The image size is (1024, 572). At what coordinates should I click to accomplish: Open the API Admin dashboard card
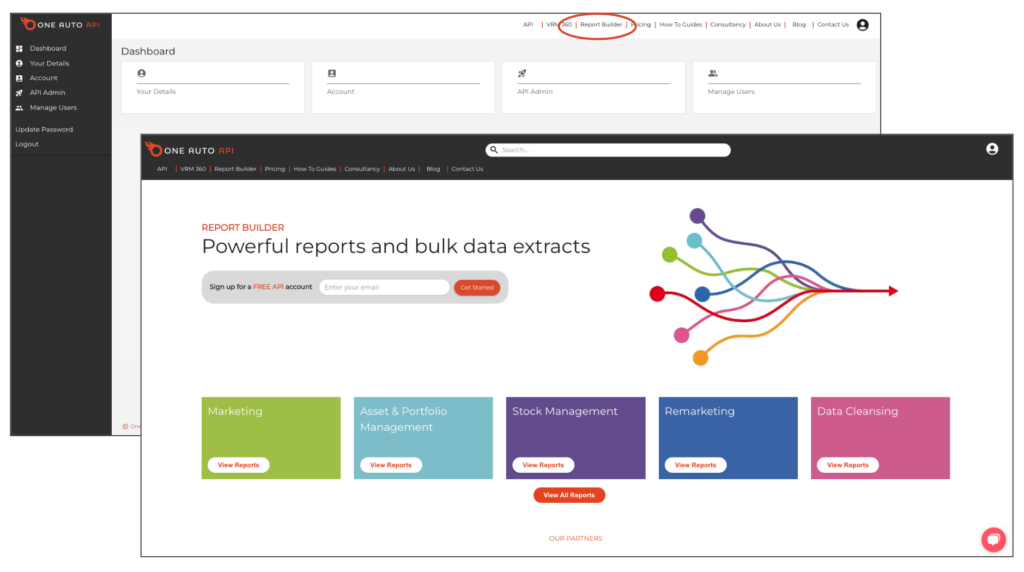(594, 87)
